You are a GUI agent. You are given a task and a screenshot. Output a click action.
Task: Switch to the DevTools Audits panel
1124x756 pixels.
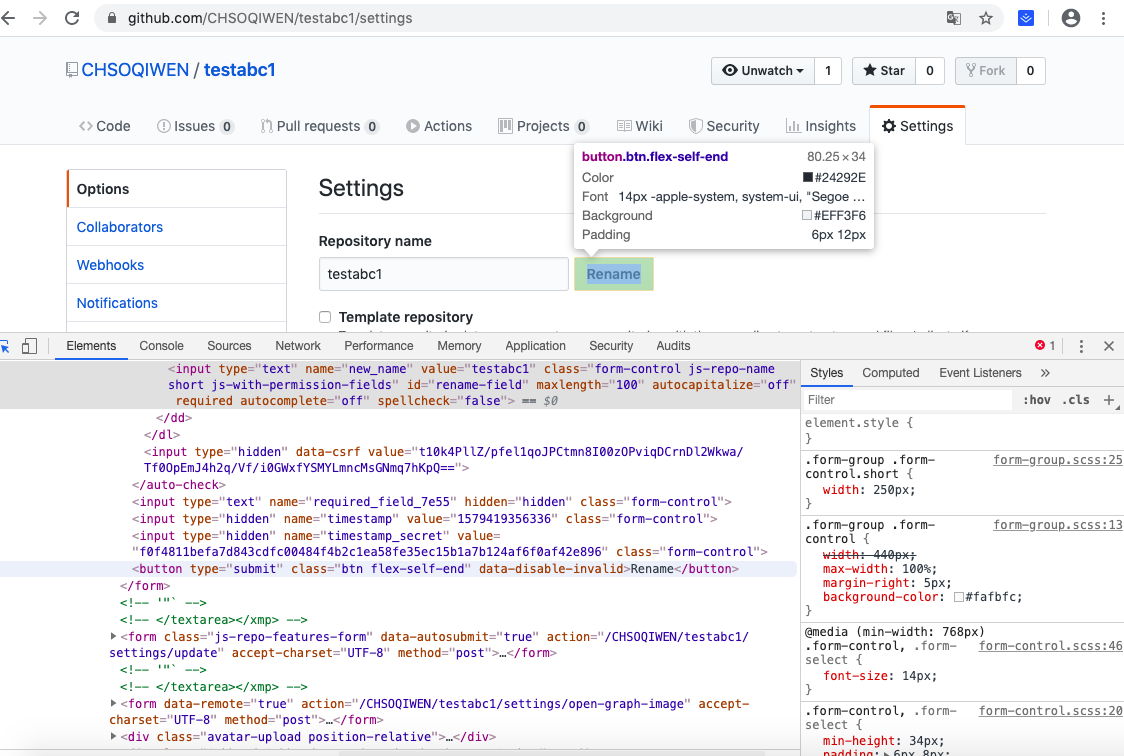(x=673, y=345)
